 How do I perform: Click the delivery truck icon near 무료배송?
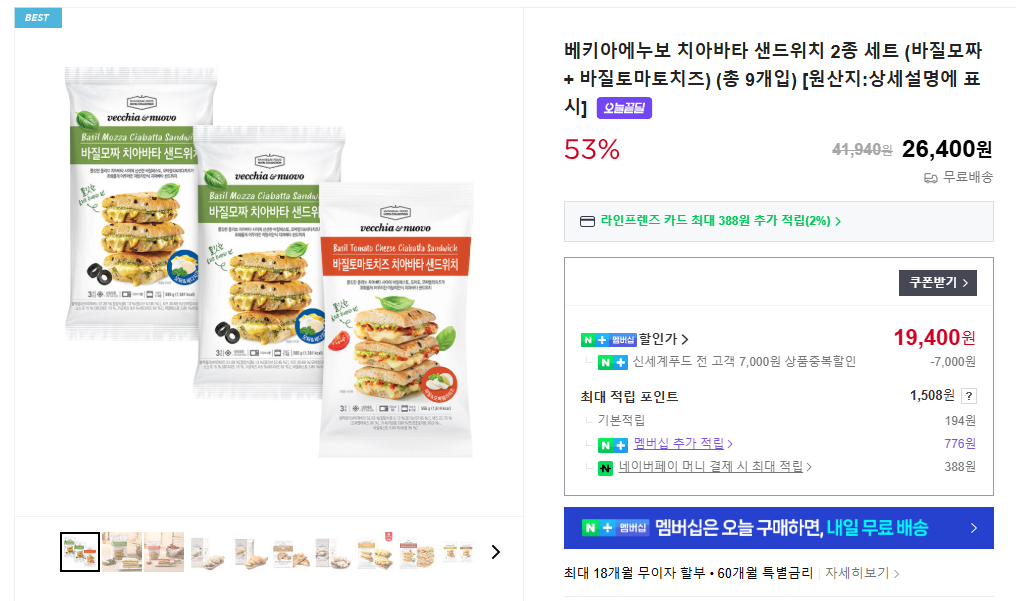click(x=930, y=178)
